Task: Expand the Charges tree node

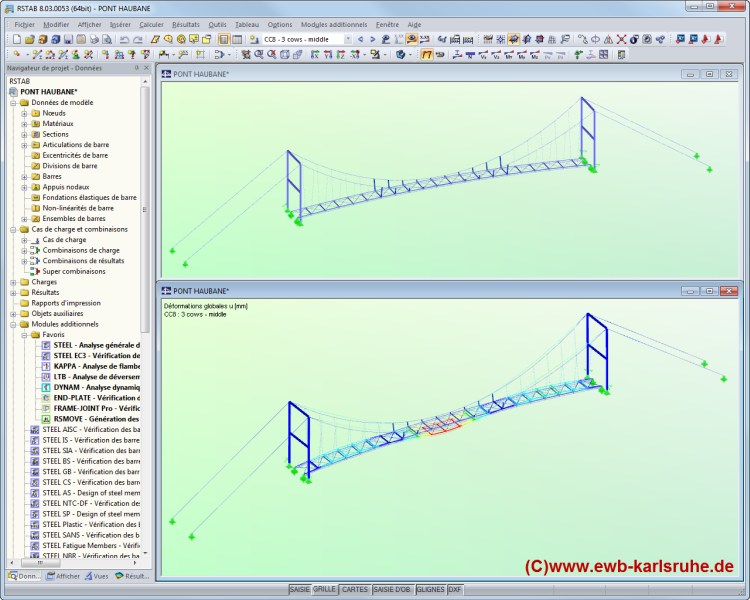Action: [13, 282]
